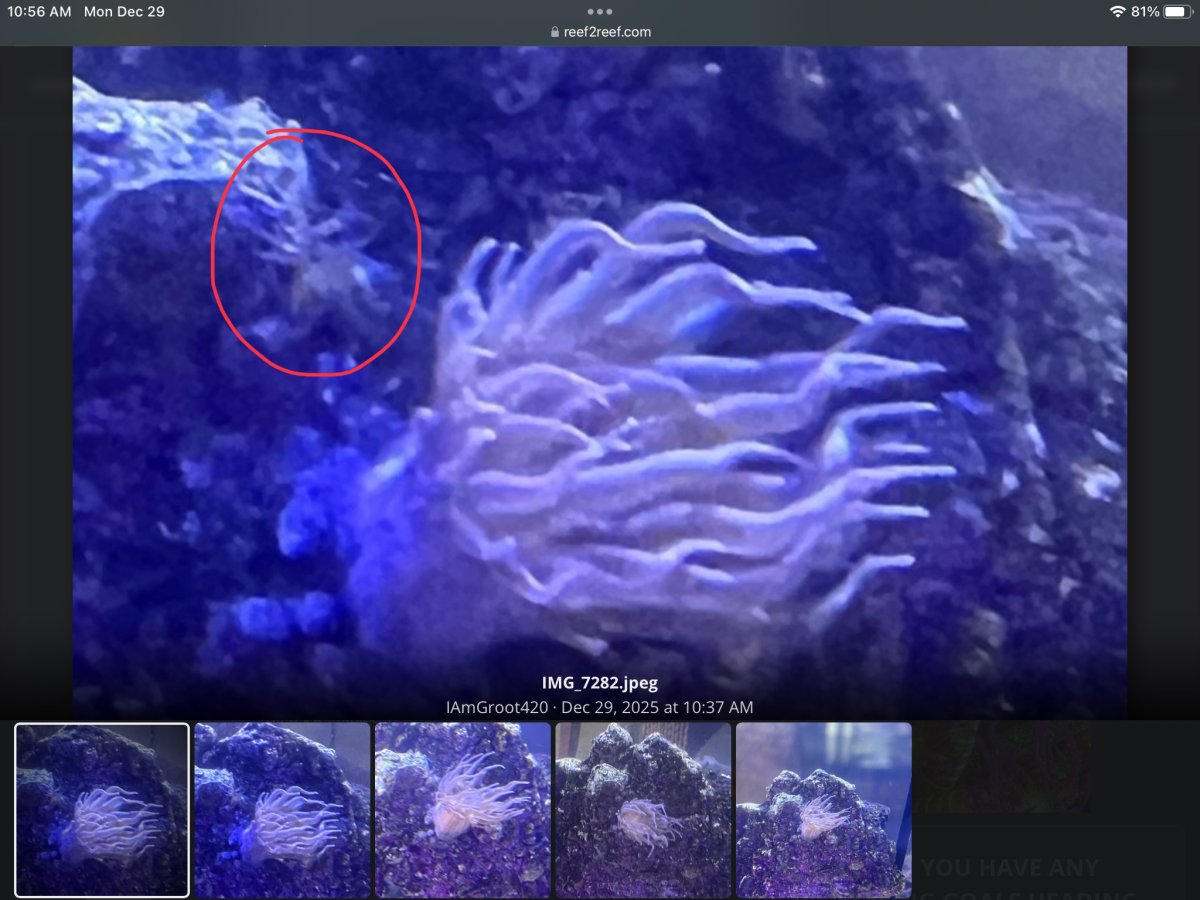Image resolution: width=1200 pixels, height=900 pixels.
Task: Tap the IAmGroot420 author name
Action: [497, 707]
